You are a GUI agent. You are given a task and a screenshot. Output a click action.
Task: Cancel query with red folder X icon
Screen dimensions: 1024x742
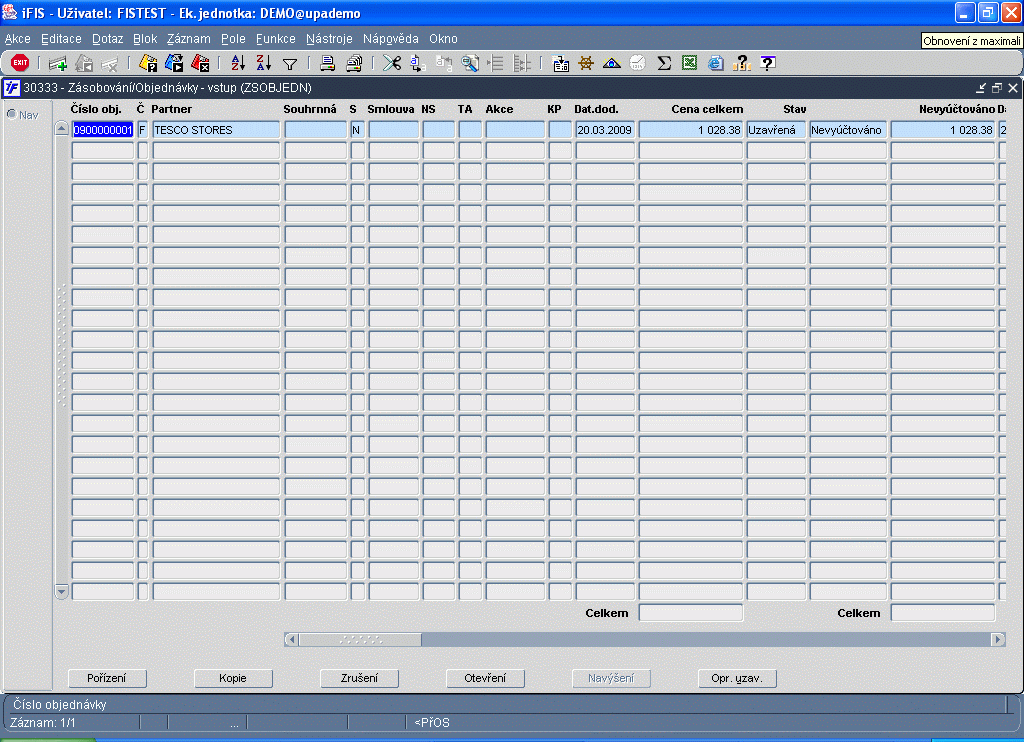(x=200, y=63)
